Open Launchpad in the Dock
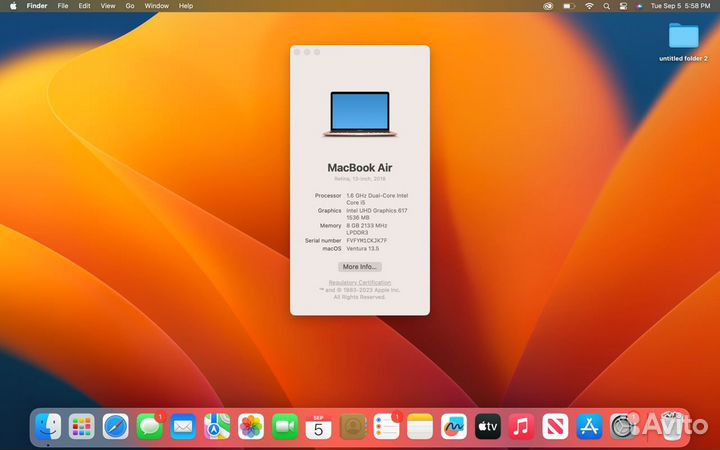 coord(82,427)
